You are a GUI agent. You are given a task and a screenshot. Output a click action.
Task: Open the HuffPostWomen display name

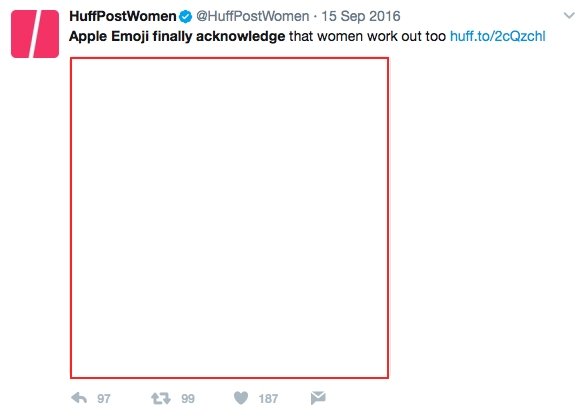tap(123, 16)
